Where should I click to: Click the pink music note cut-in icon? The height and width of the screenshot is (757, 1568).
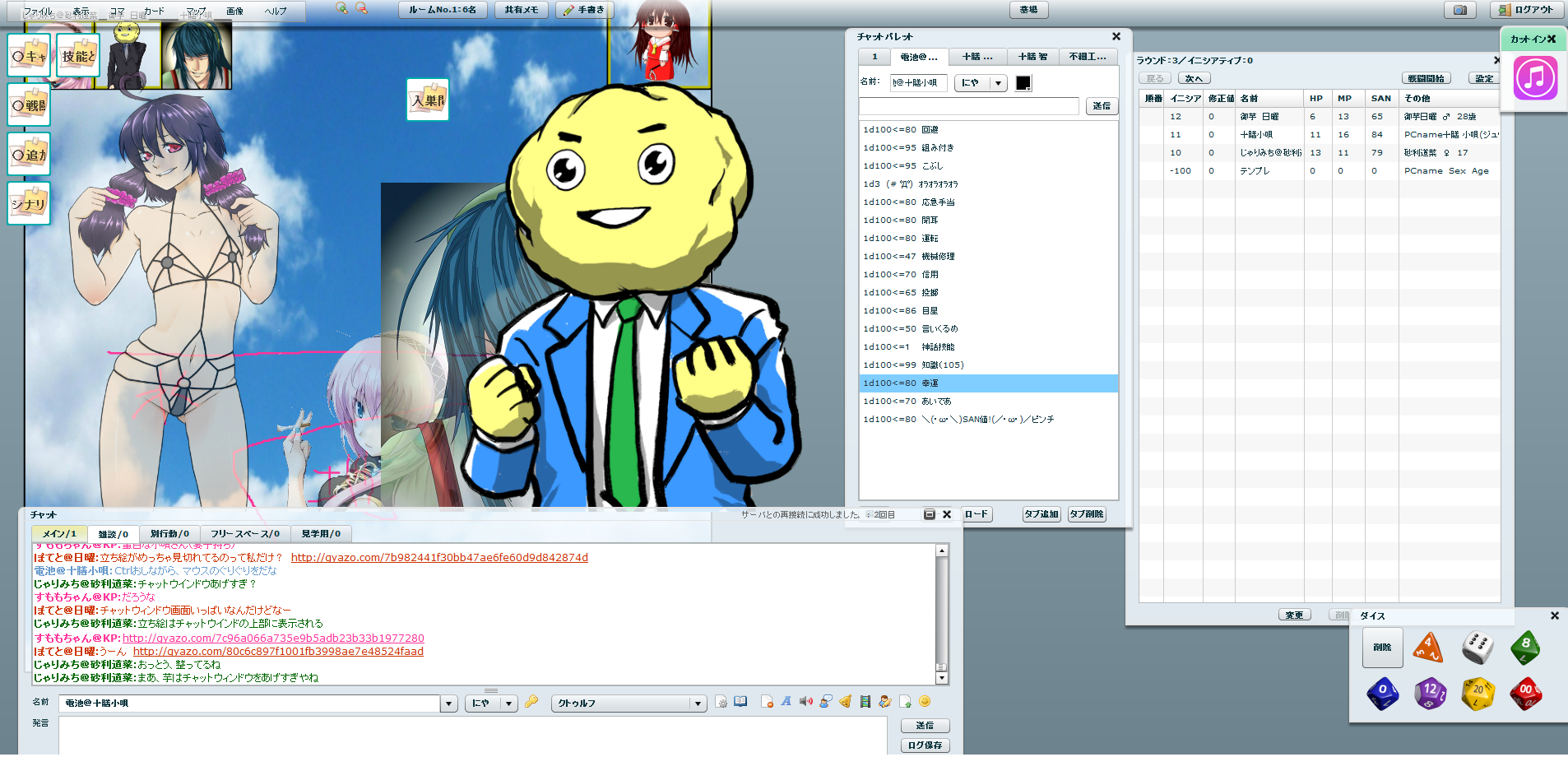point(1535,78)
